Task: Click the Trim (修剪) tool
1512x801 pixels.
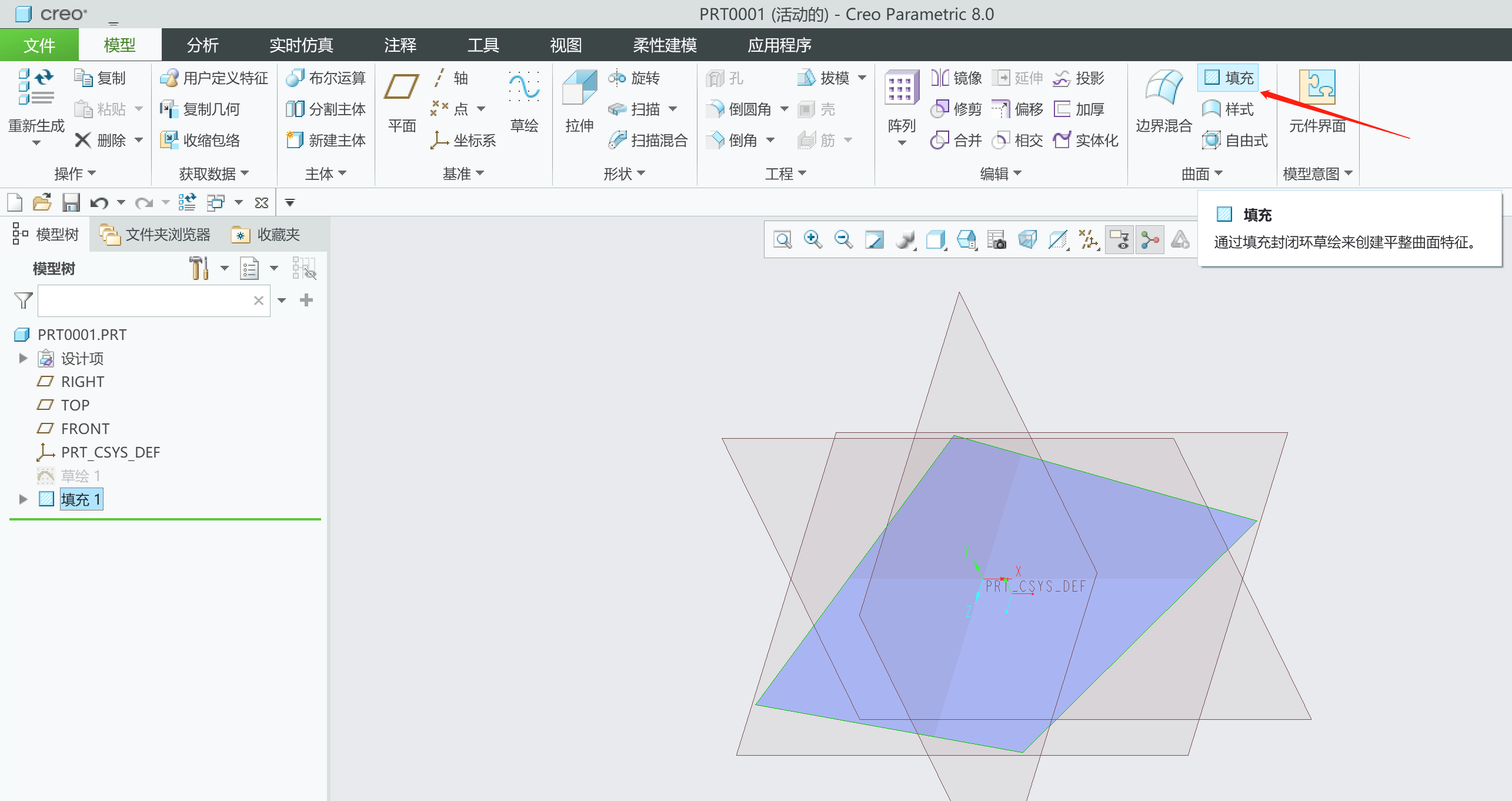Action: 956,109
